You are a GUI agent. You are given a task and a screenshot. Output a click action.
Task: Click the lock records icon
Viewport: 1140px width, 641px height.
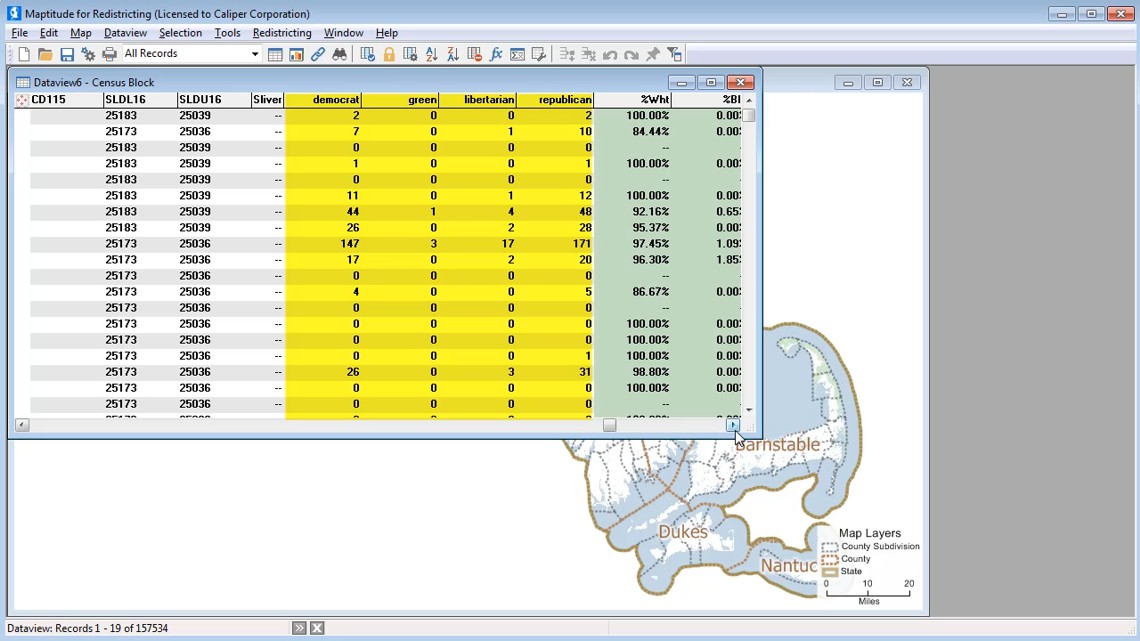[x=388, y=53]
